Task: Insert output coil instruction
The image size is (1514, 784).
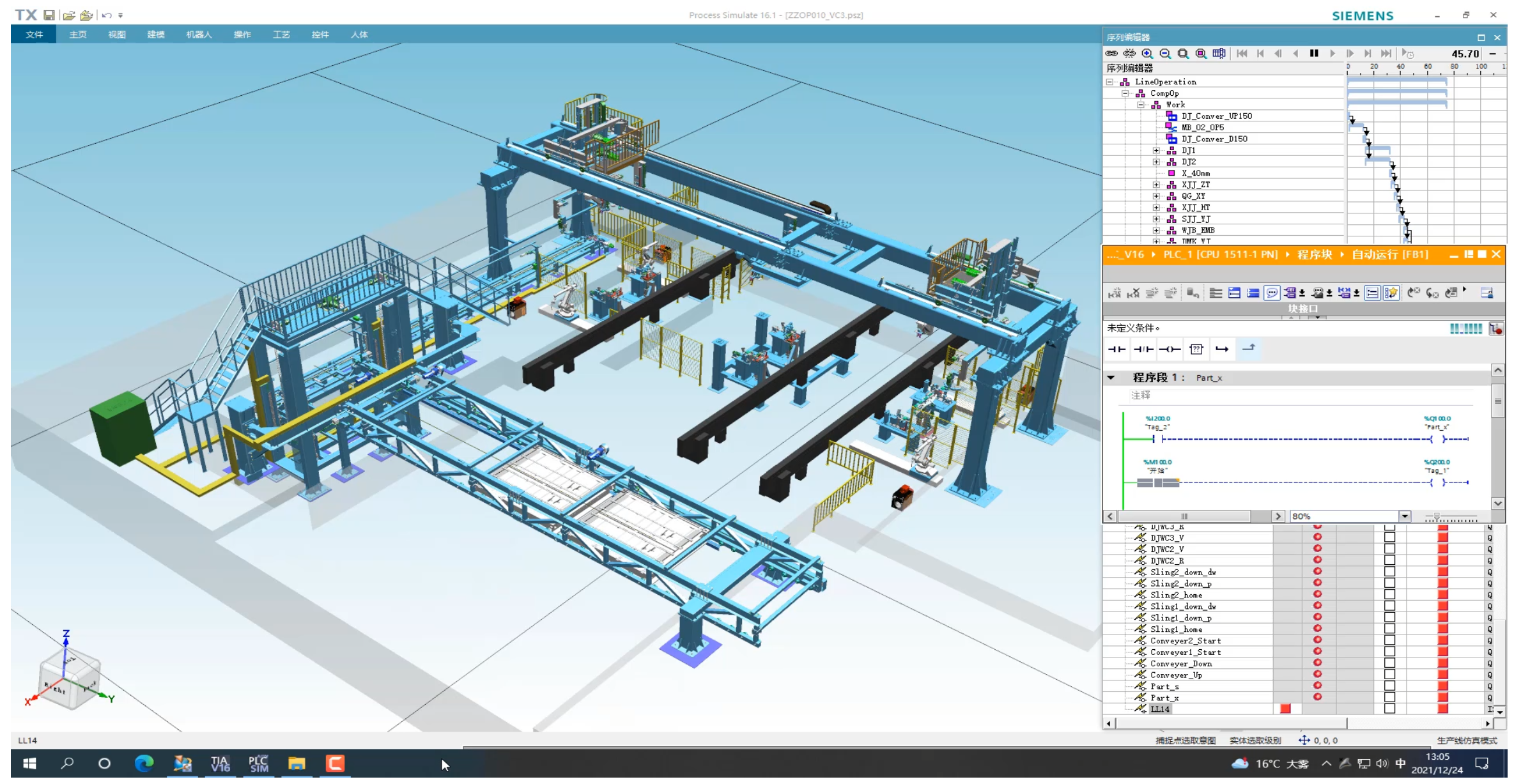Action: [1170, 350]
